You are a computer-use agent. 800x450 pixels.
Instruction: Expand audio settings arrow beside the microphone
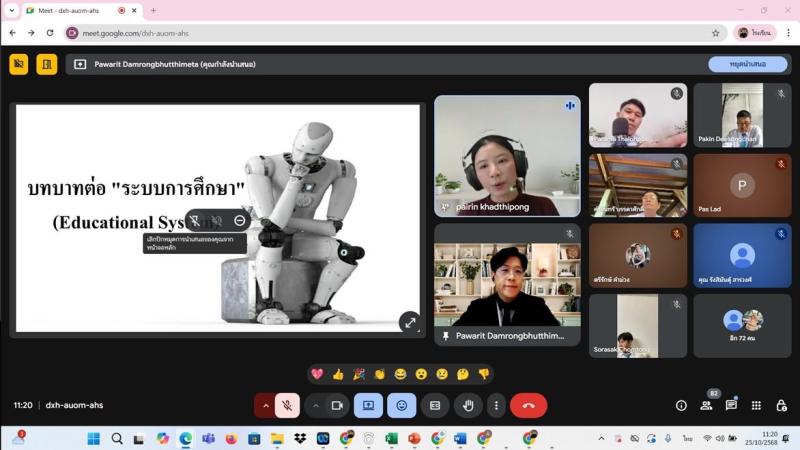coord(266,405)
